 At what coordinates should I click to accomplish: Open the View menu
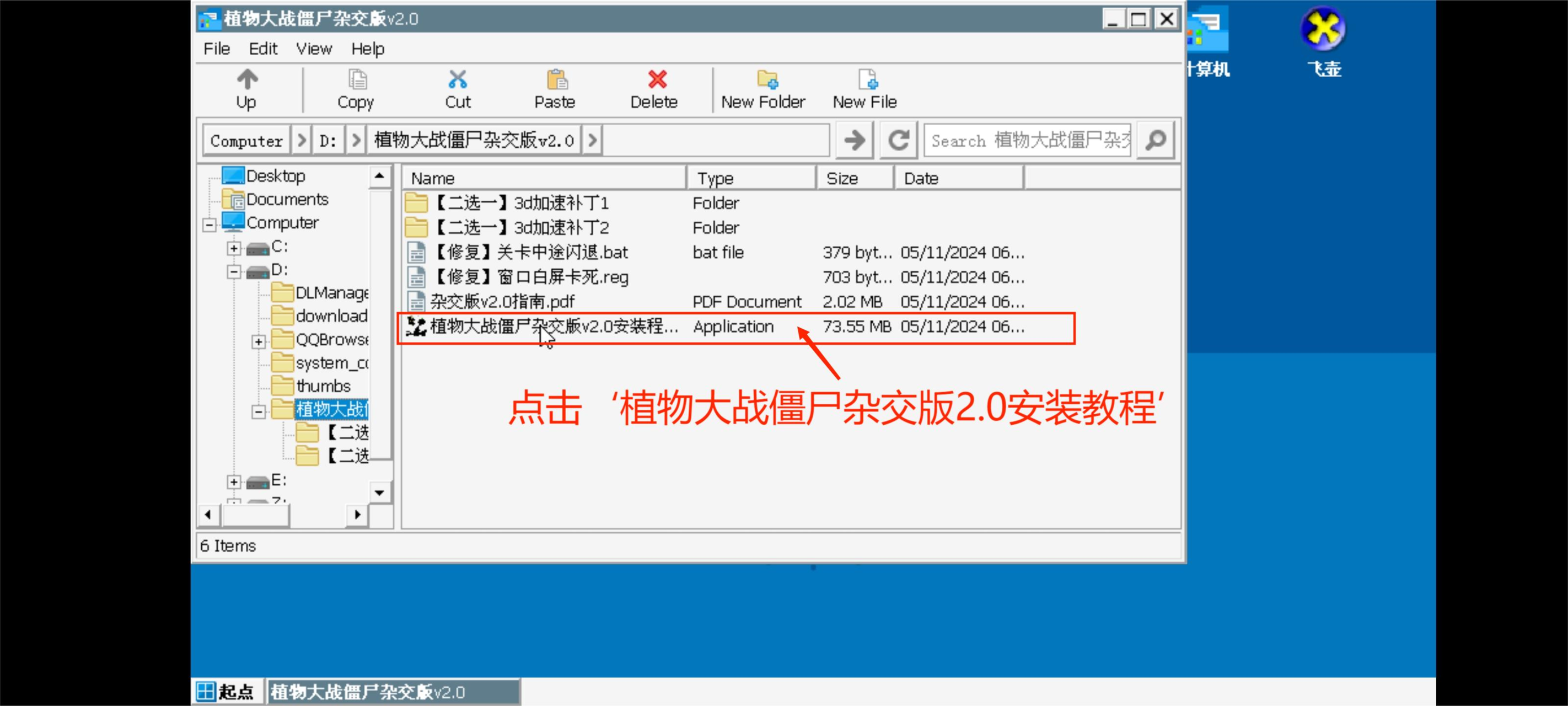pyautogui.click(x=310, y=48)
